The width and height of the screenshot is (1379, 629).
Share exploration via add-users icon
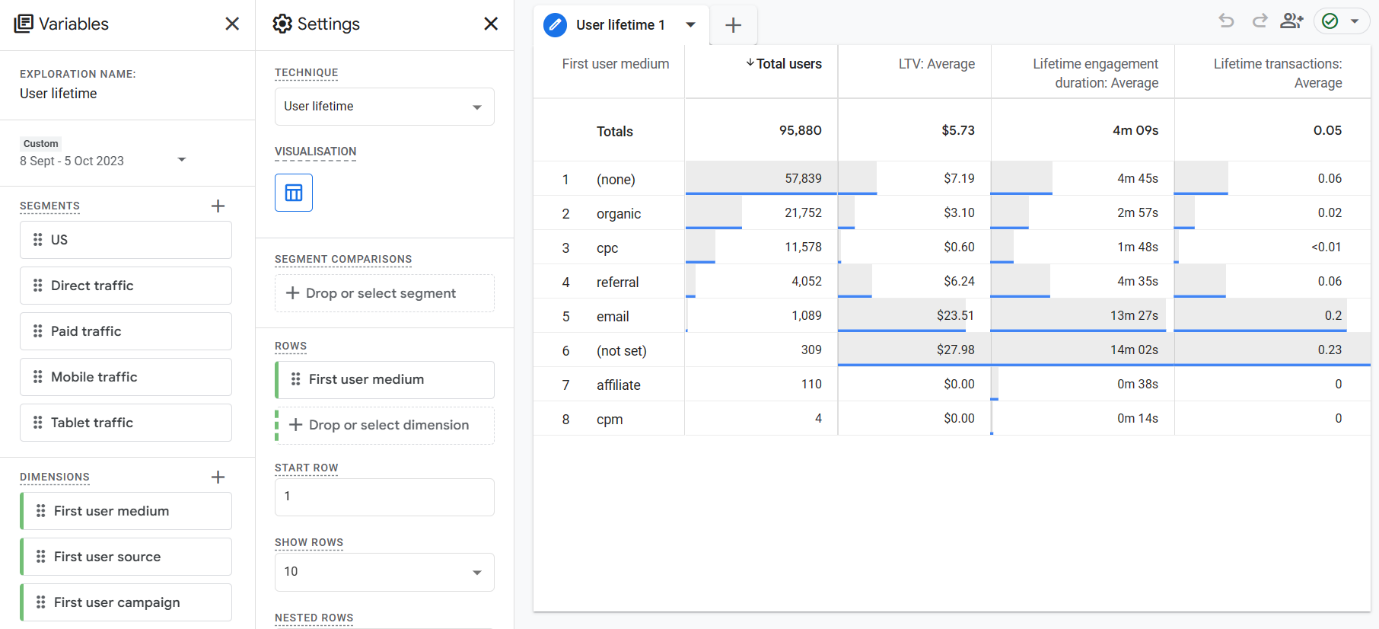1292,21
